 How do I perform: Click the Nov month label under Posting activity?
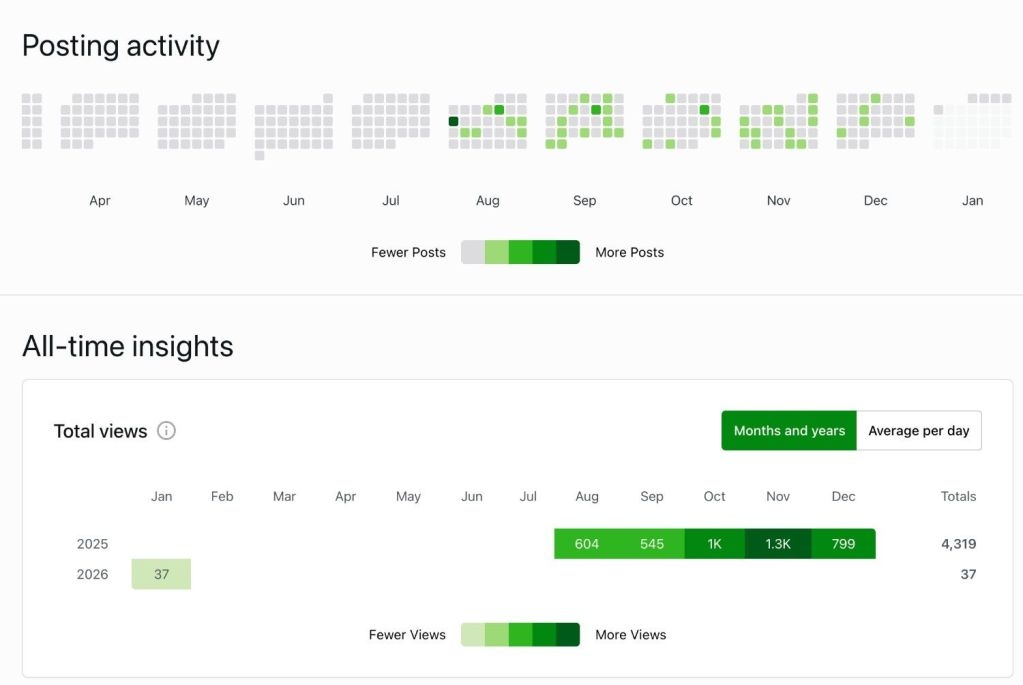[x=779, y=201]
